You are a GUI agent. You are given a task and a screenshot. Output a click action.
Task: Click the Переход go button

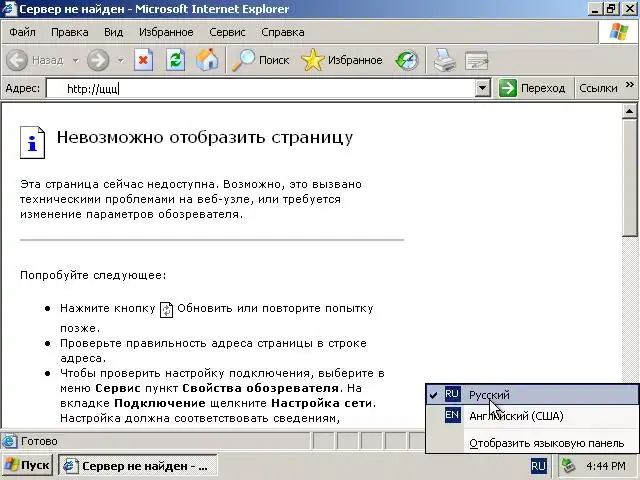532,88
